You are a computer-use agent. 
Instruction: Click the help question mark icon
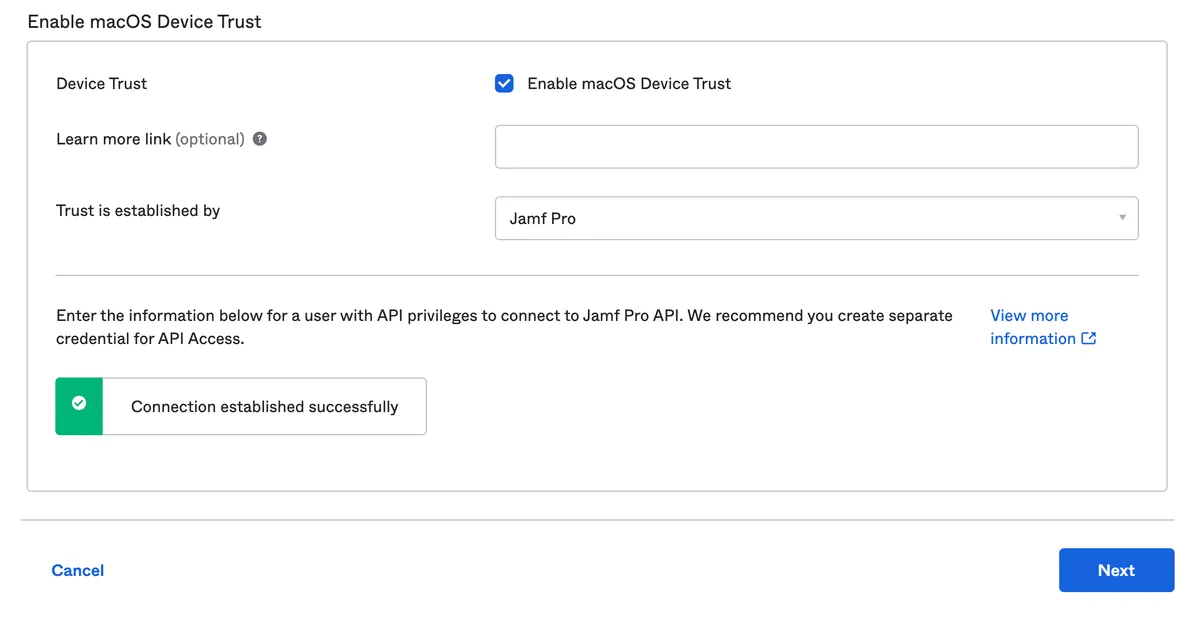[x=260, y=139]
